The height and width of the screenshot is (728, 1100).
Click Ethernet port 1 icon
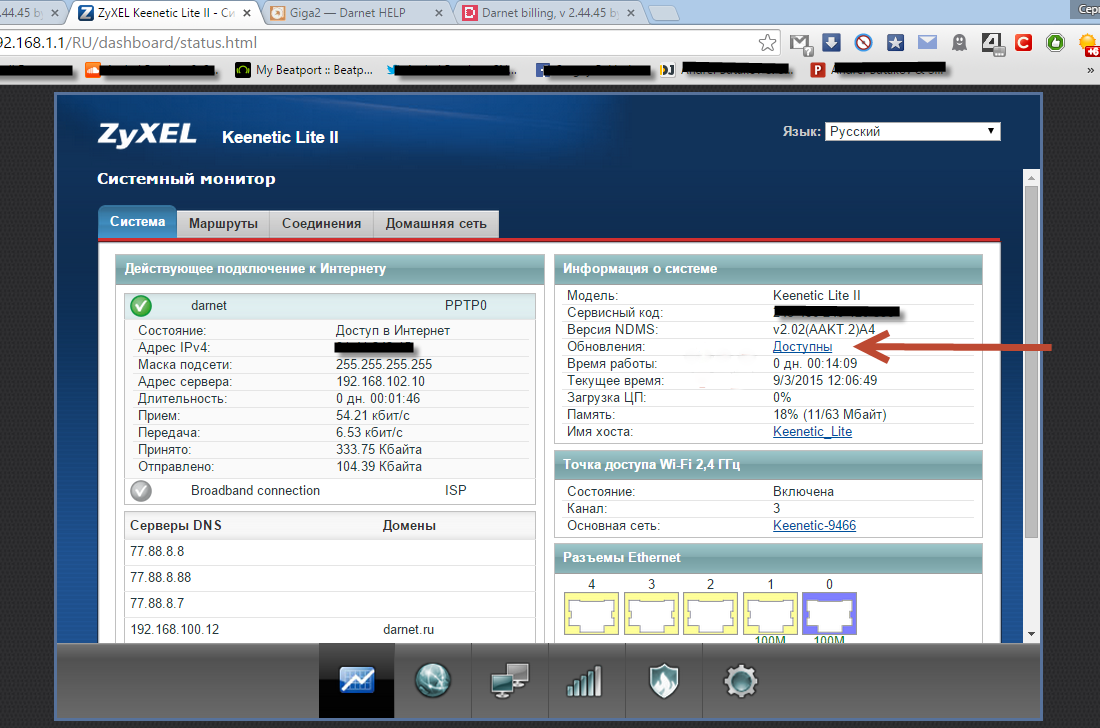pos(770,614)
